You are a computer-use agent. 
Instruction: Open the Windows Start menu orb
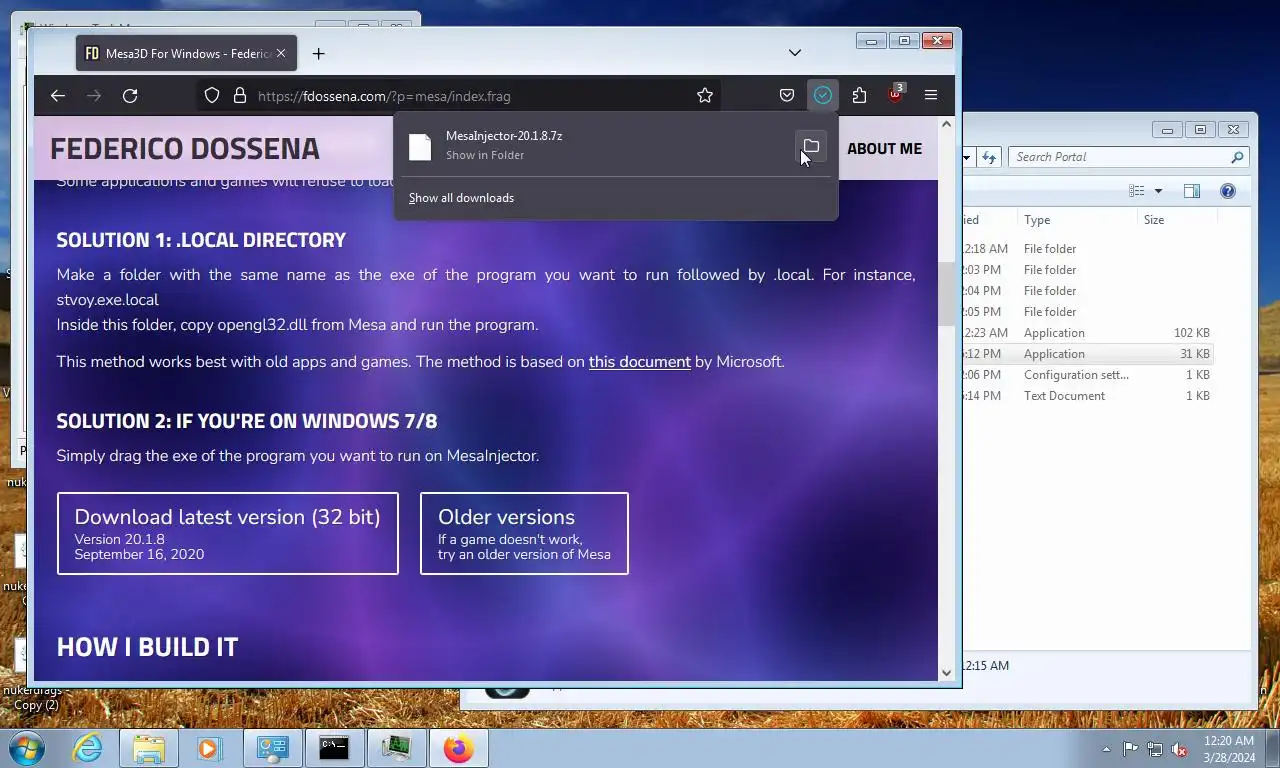pyautogui.click(x=27, y=748)
